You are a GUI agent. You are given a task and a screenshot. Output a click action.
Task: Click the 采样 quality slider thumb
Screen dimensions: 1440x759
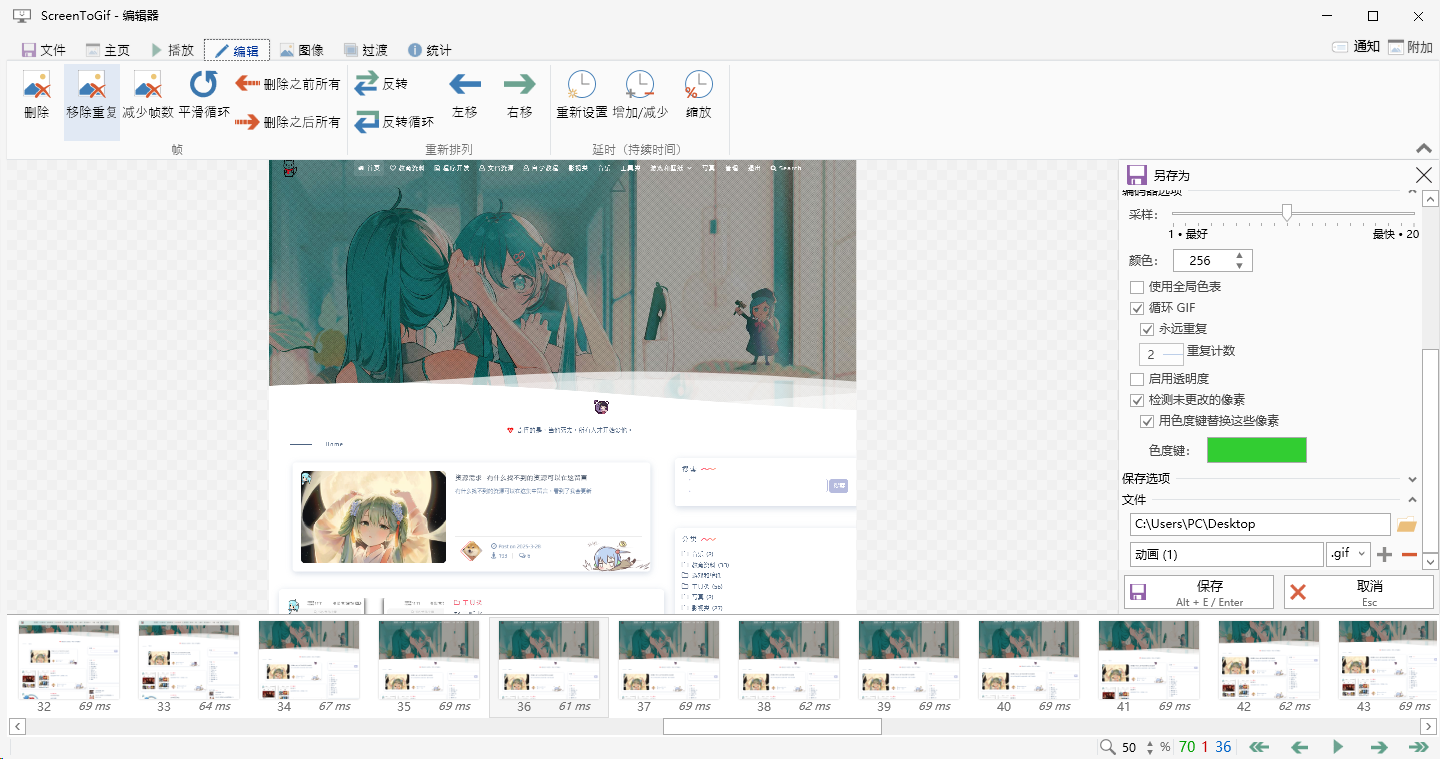tap(1287, 212)
